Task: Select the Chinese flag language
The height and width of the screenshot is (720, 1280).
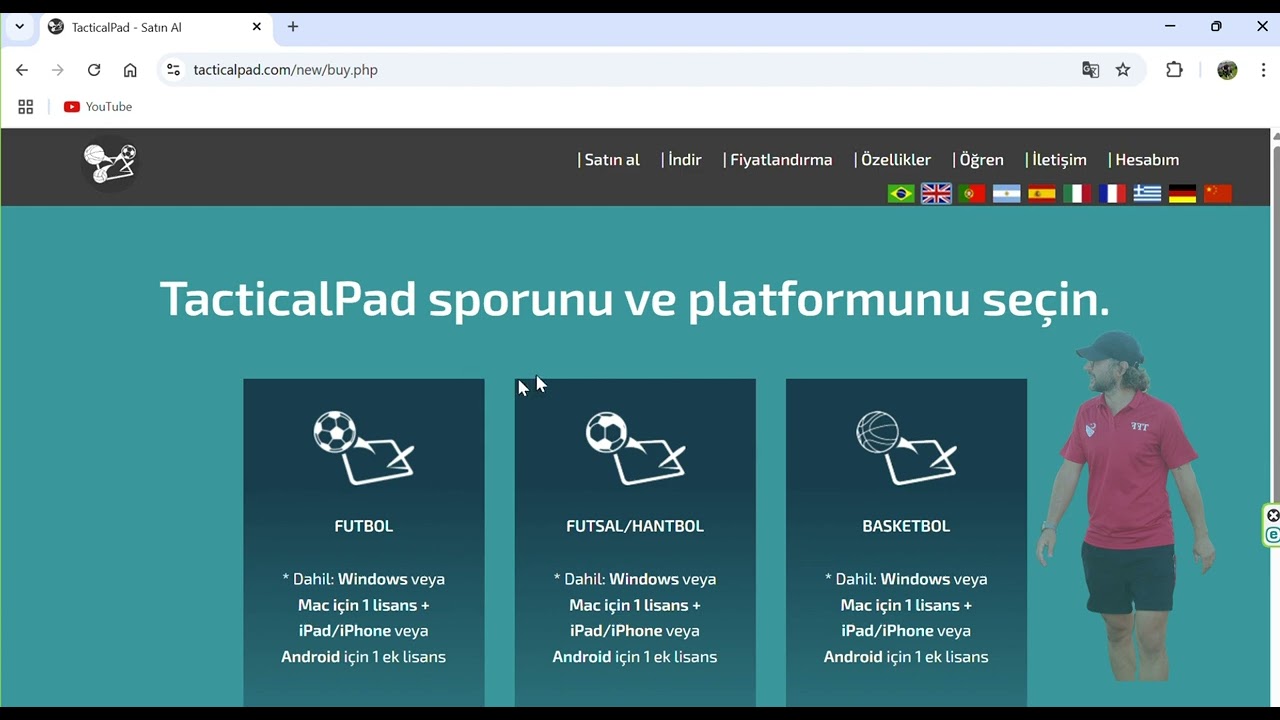Action: [1218, 194]
